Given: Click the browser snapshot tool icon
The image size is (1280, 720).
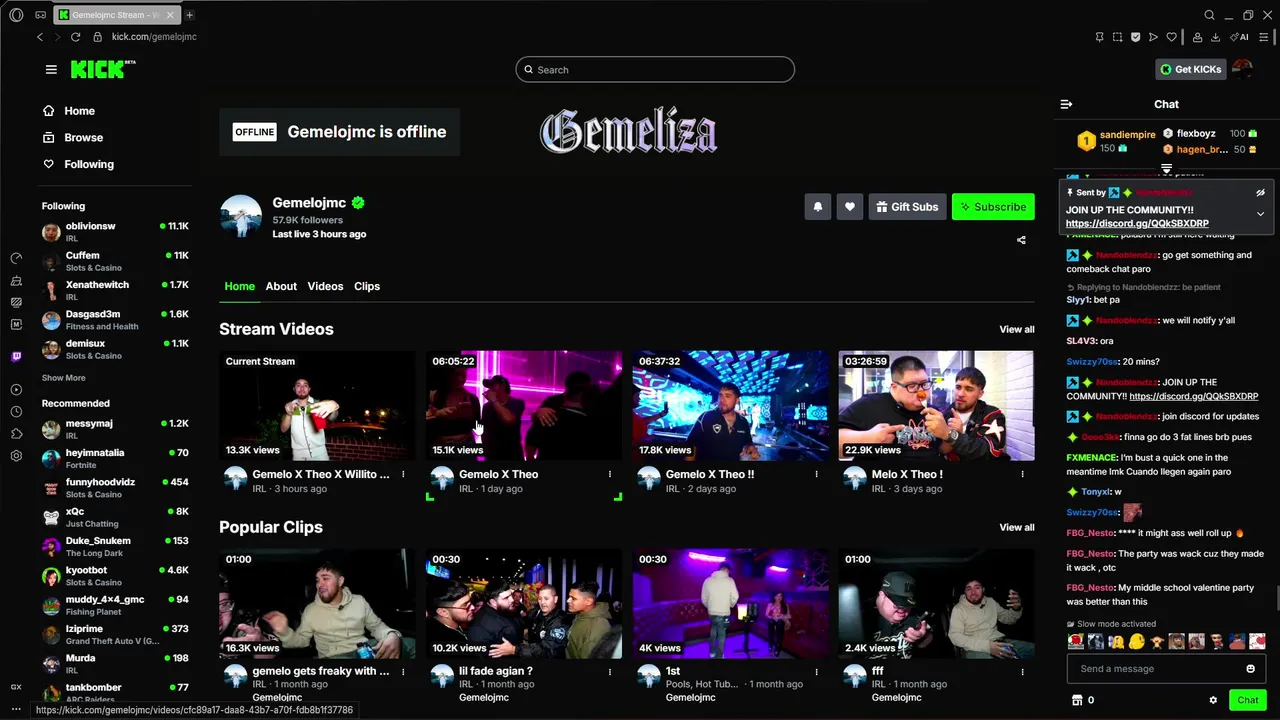Looking at the screenshot, I should coord(1117,37).
